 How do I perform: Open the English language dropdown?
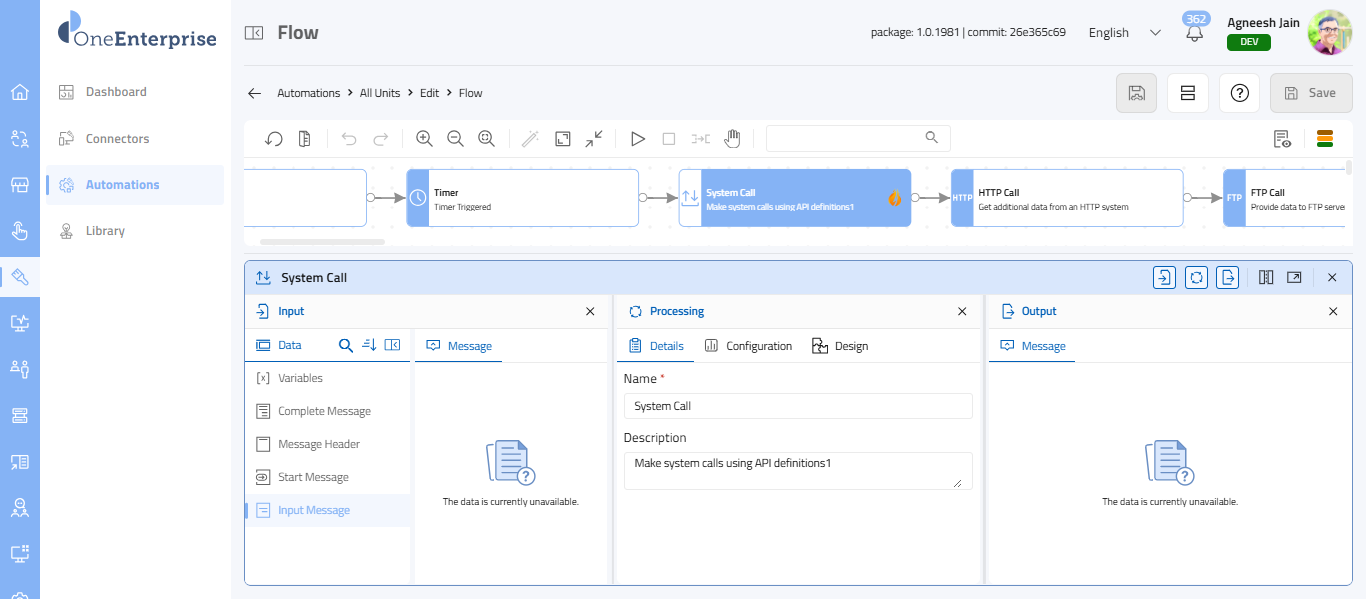(x=1124, y=33)
